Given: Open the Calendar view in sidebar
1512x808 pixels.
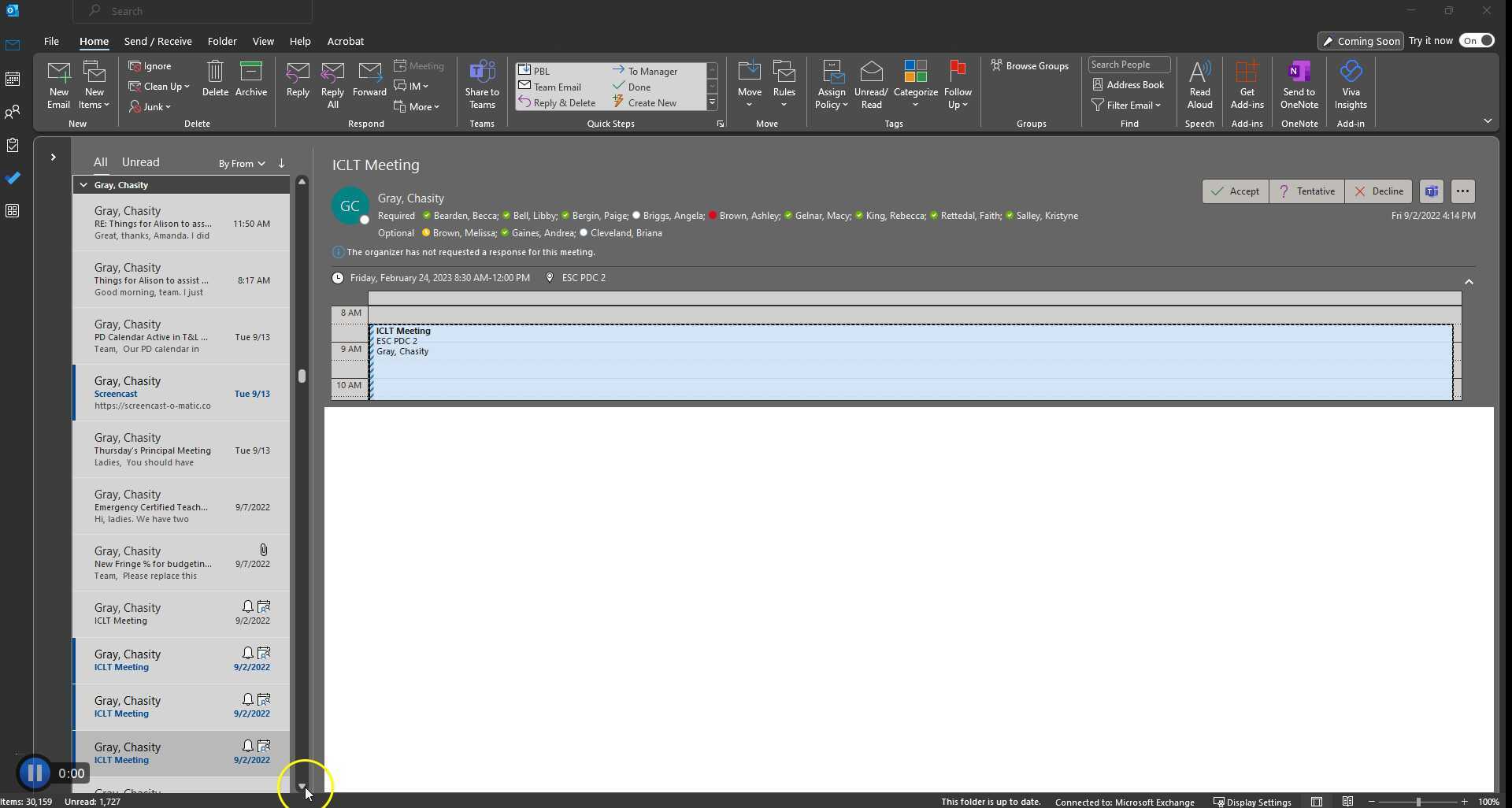Looking at the screenshot, I should [x=13, y=80].
